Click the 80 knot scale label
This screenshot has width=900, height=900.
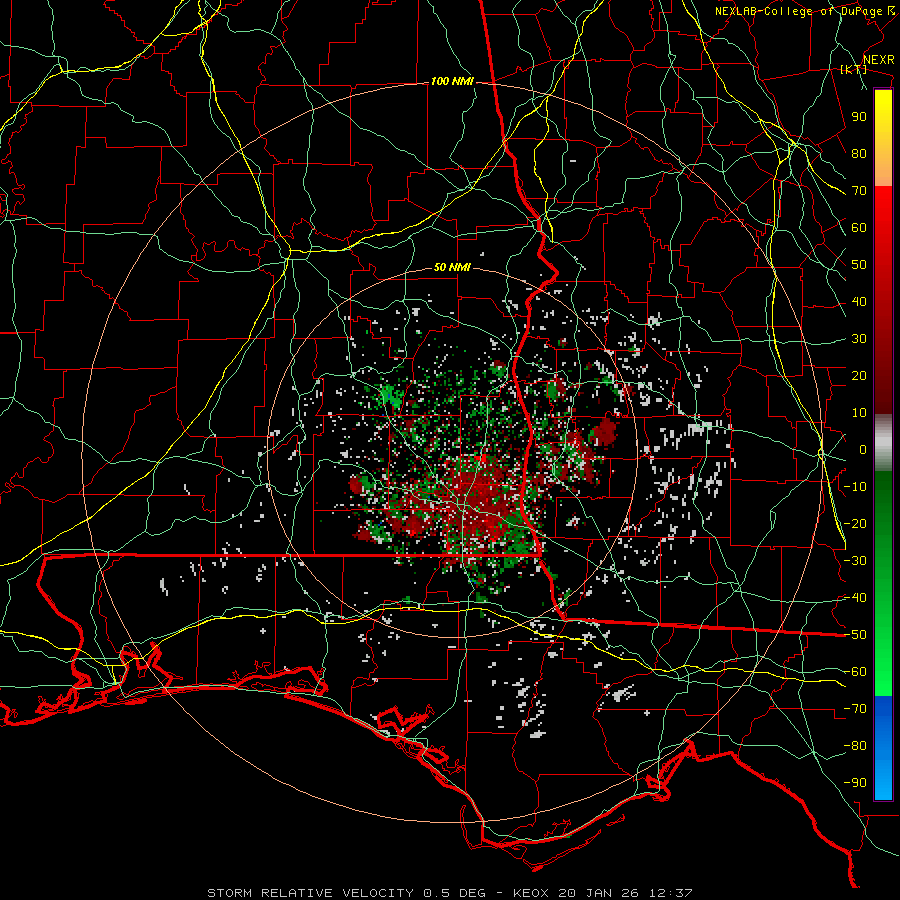859,154
